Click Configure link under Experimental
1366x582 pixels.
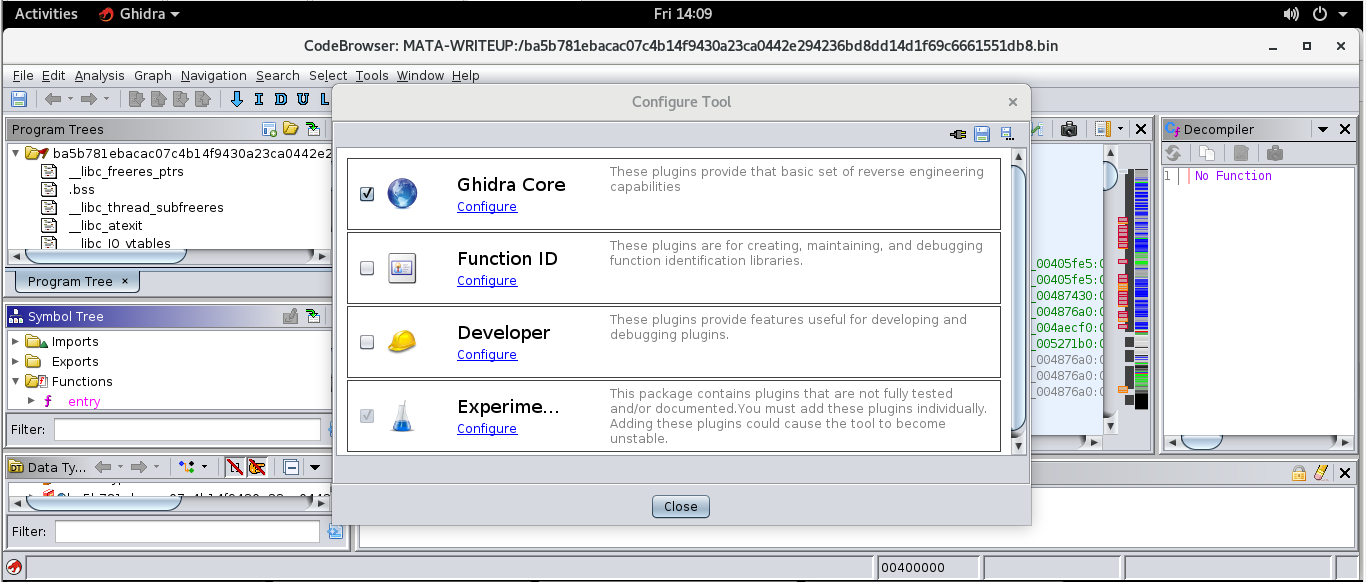point(487,429)
